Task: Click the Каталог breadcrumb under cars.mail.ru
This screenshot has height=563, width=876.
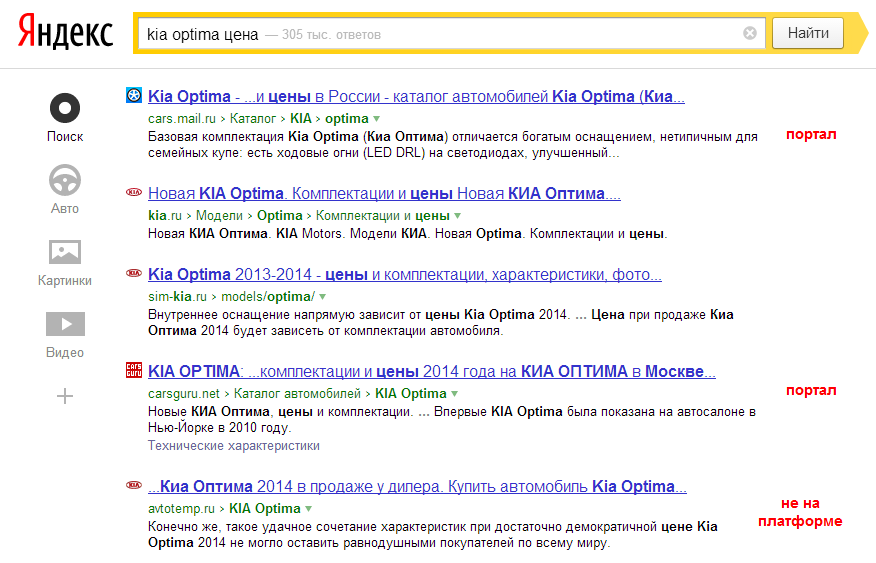Action: pos(253,118)
